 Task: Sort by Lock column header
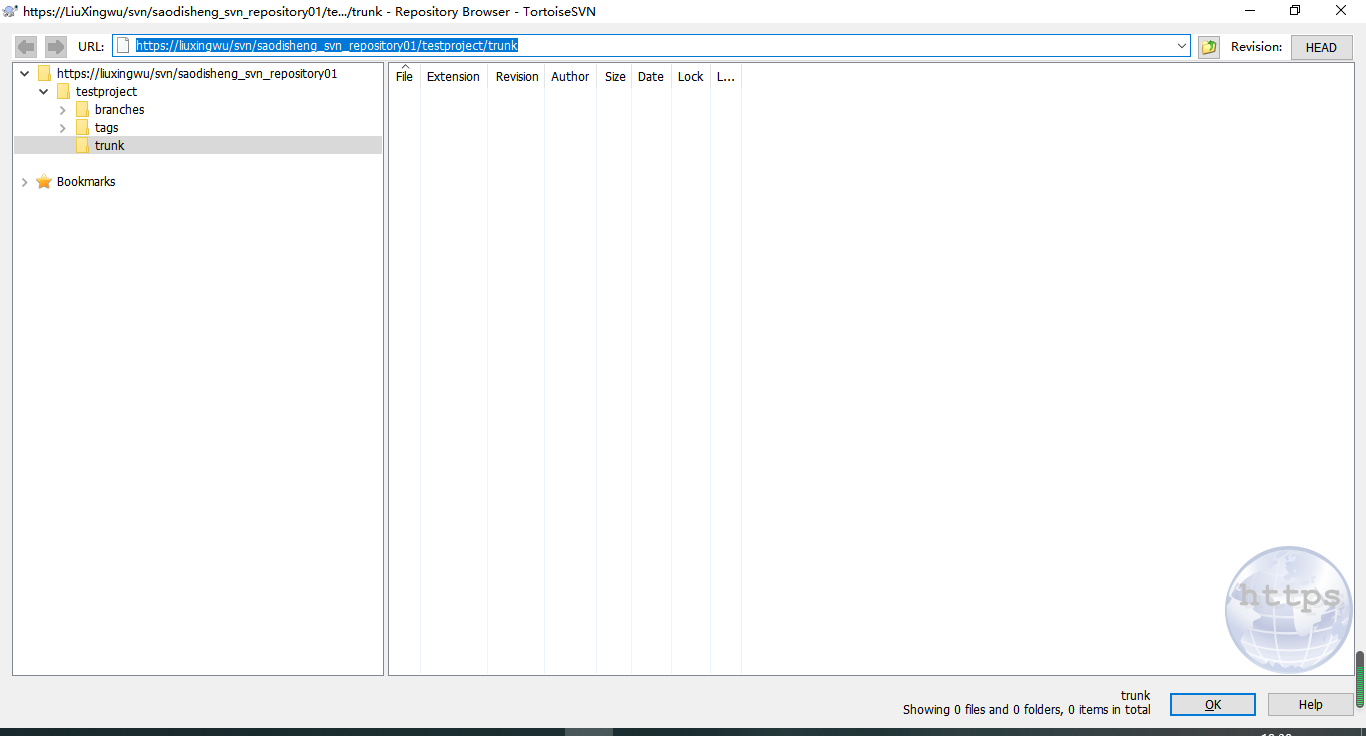[691, 77]
